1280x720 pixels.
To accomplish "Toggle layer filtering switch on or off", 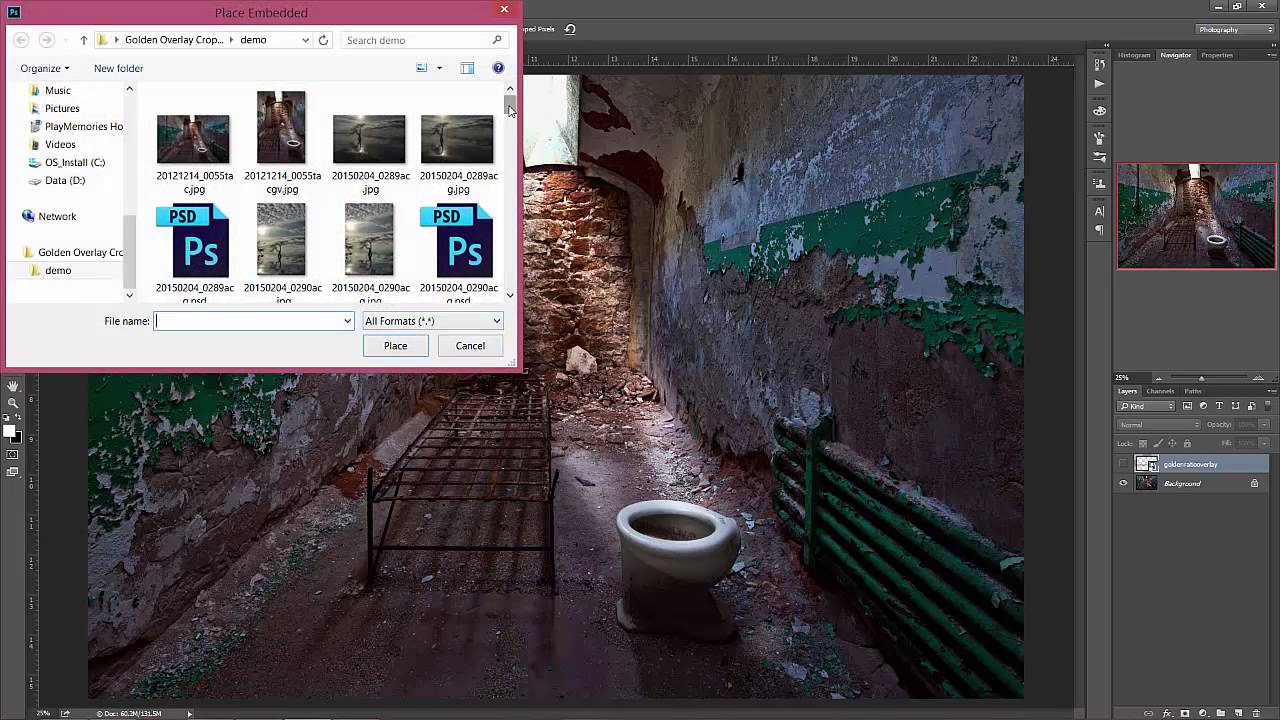I will coord(1267,406).
